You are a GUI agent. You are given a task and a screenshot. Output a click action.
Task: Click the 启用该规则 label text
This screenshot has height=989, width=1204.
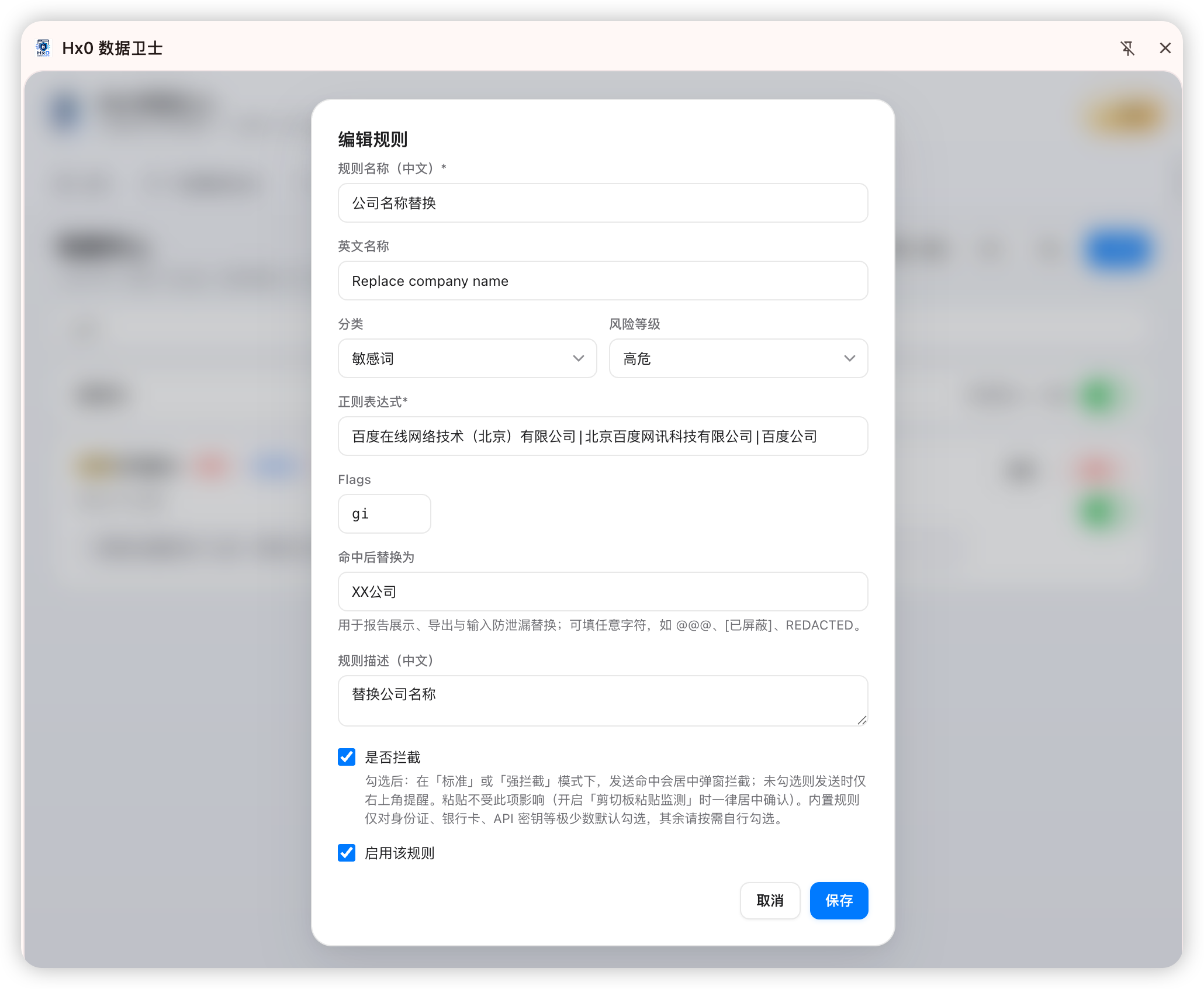(400, 853)
